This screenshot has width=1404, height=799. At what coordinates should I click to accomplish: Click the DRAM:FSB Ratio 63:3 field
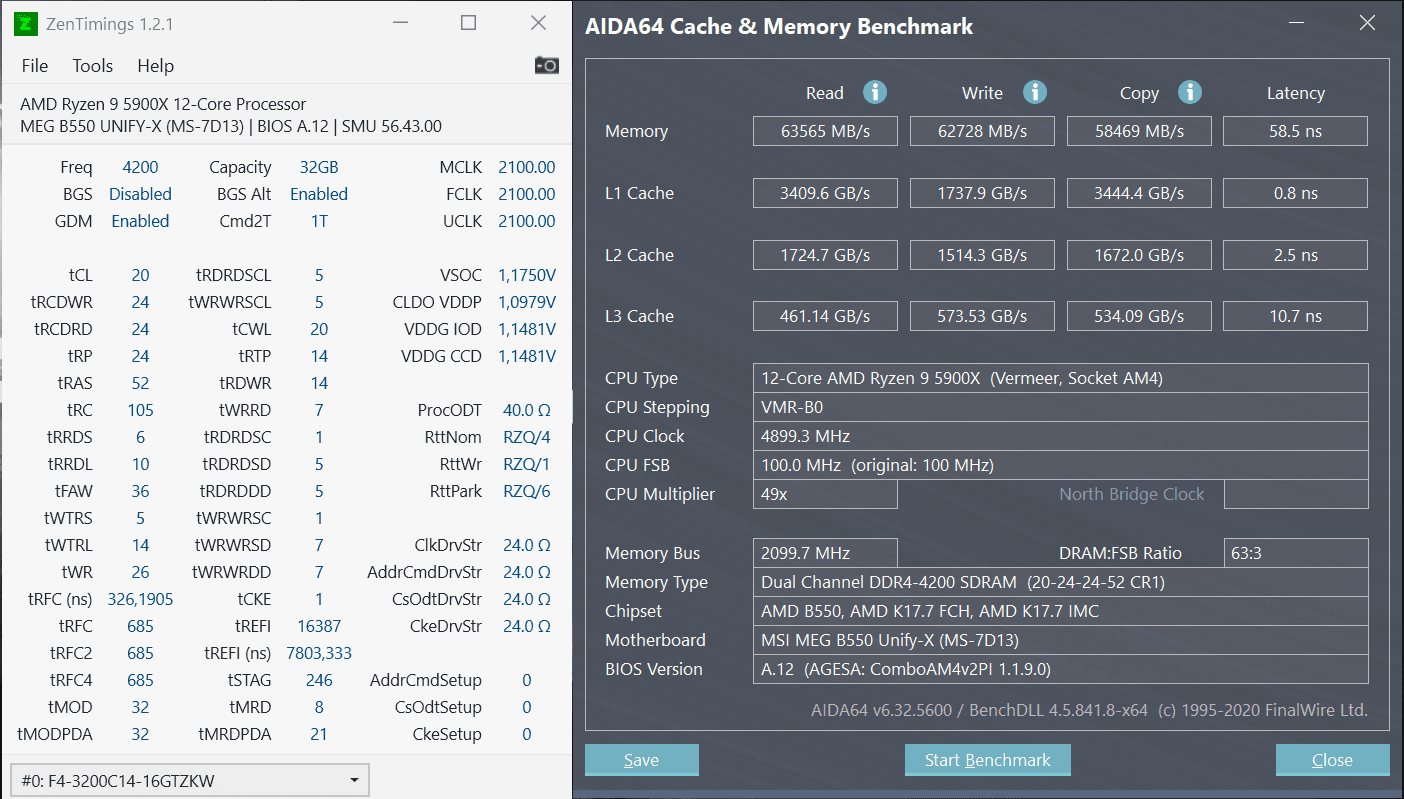1296,553
